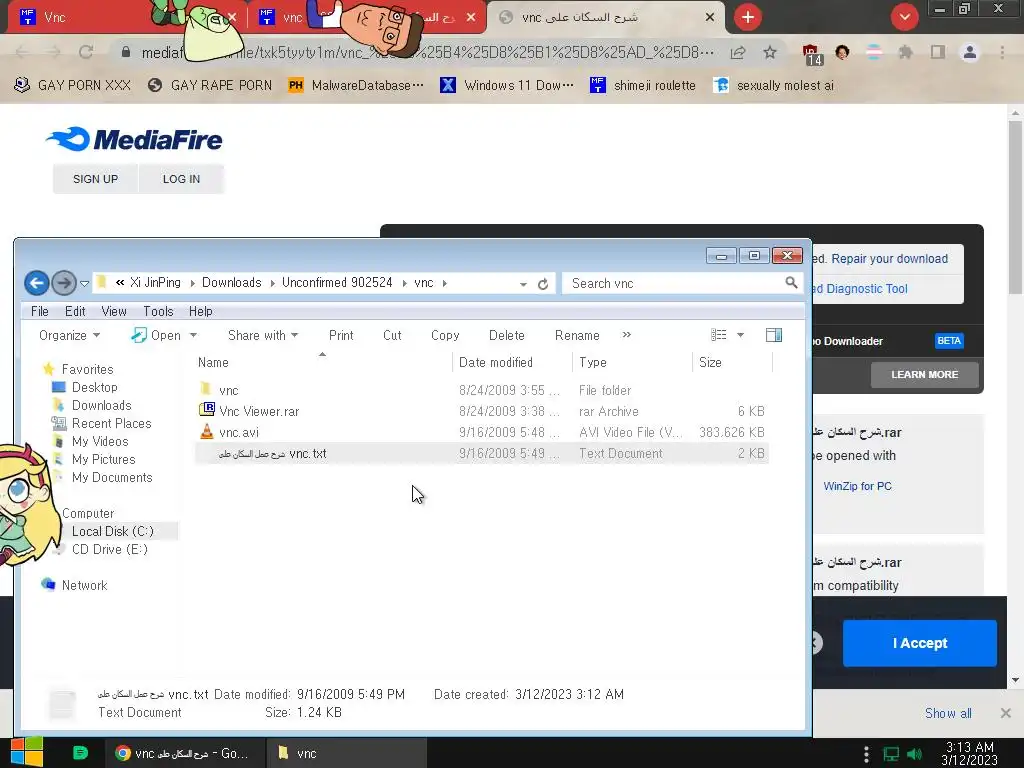Open Desktop in the navigation pane
The image size is (1024, 768).
pyautogui.click(x=95, y=387)
